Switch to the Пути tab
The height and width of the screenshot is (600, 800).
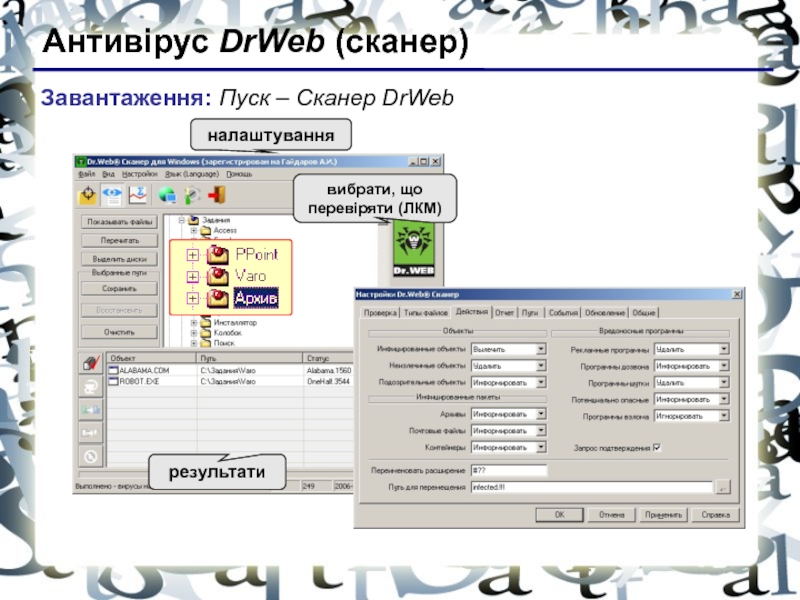point(530,313)
